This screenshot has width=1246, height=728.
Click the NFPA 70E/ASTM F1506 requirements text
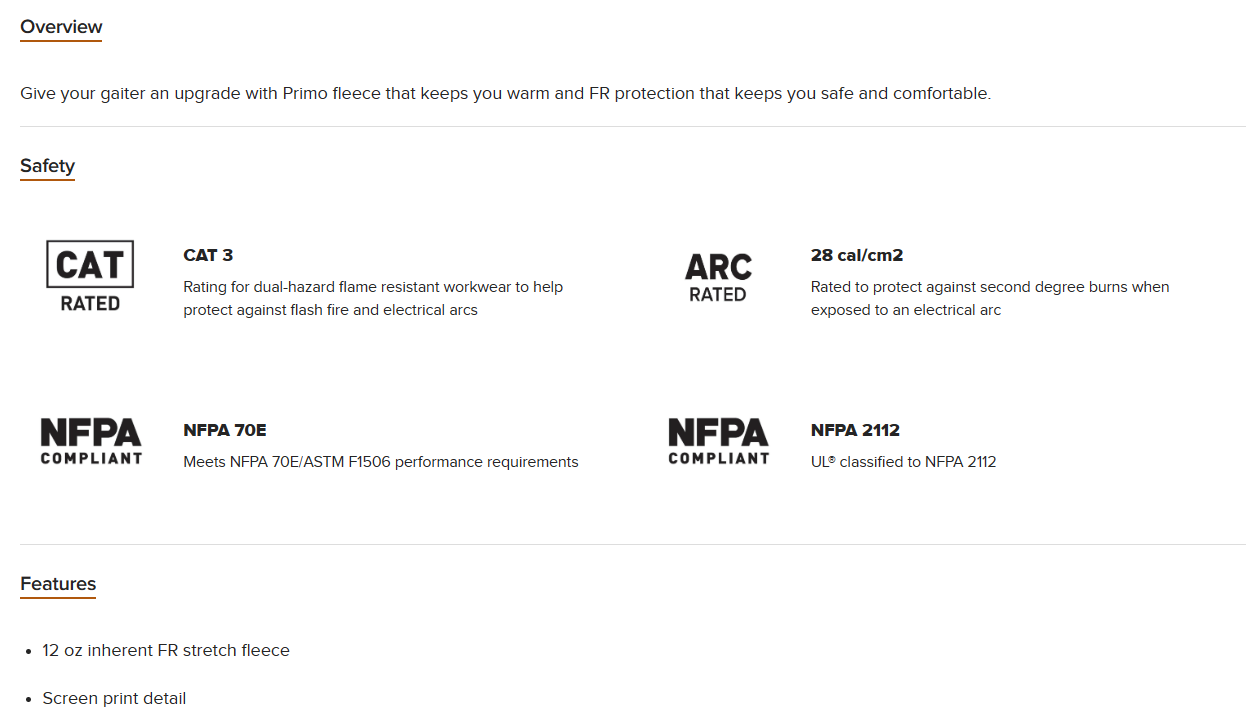(x=380, y=462)
